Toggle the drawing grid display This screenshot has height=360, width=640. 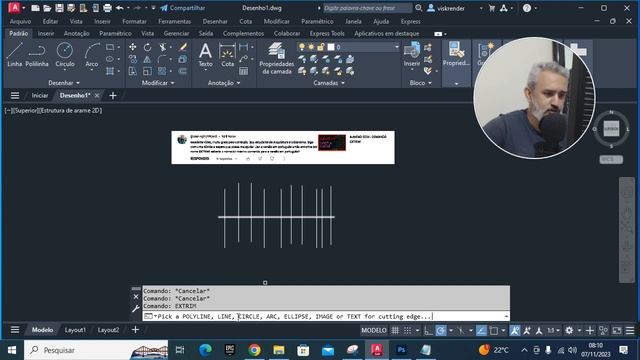pos(395,330)
